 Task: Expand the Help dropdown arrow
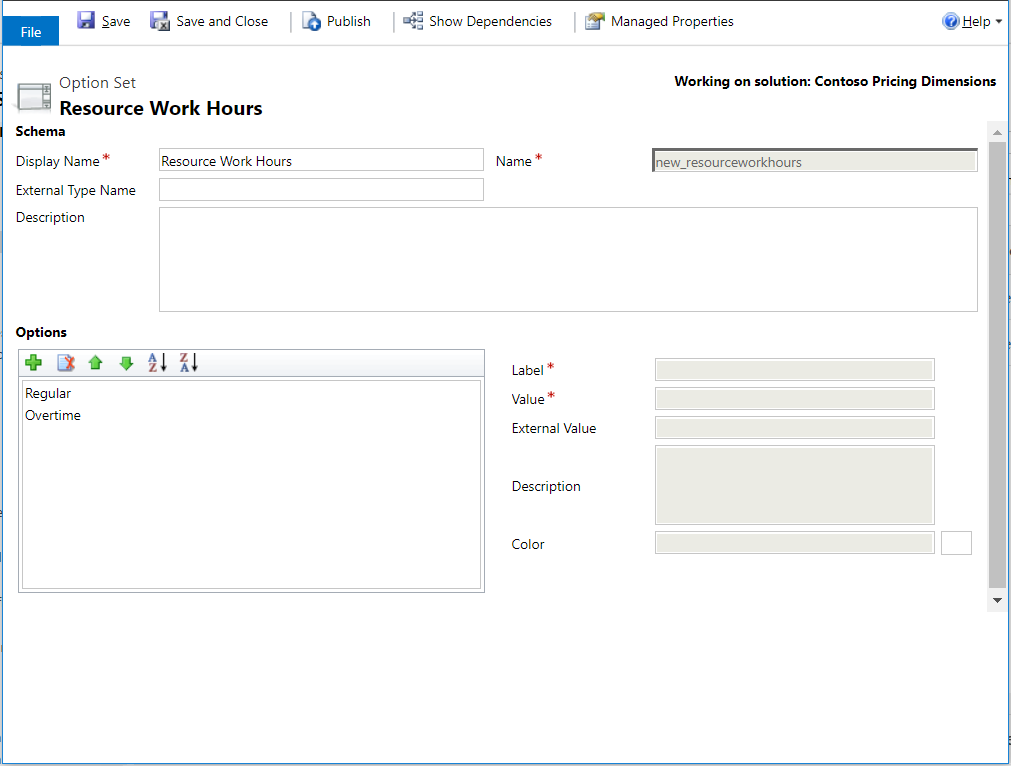pos(998,21)
